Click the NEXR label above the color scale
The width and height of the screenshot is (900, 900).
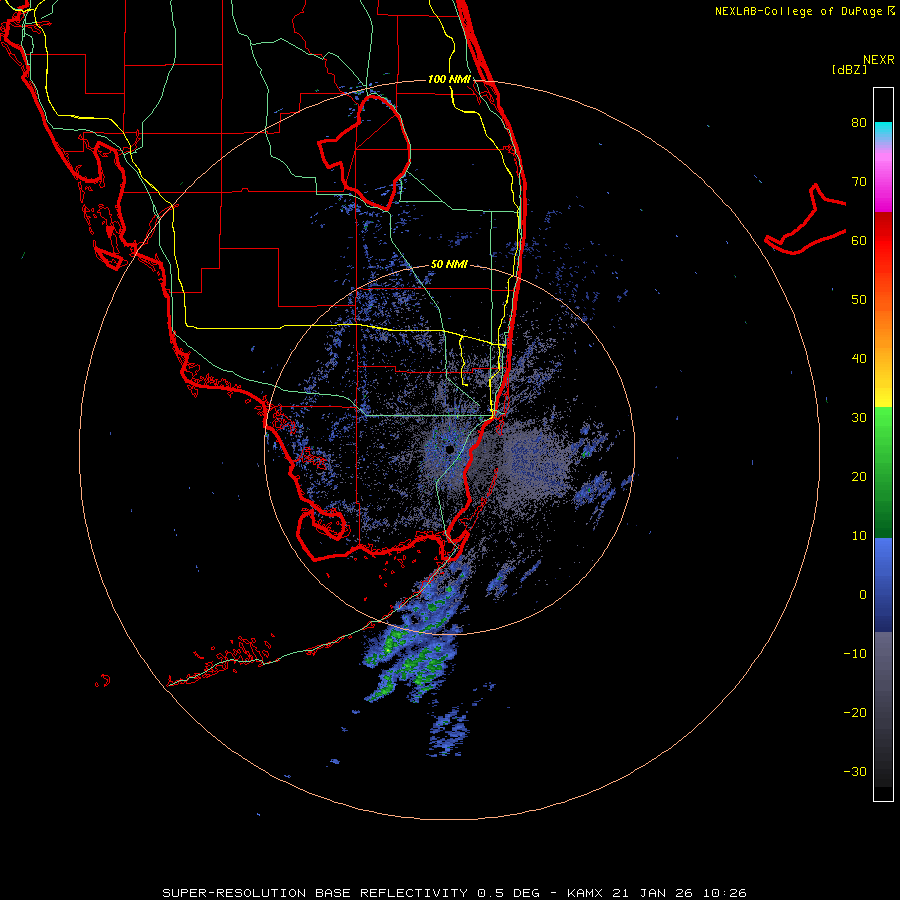[879, 60]
